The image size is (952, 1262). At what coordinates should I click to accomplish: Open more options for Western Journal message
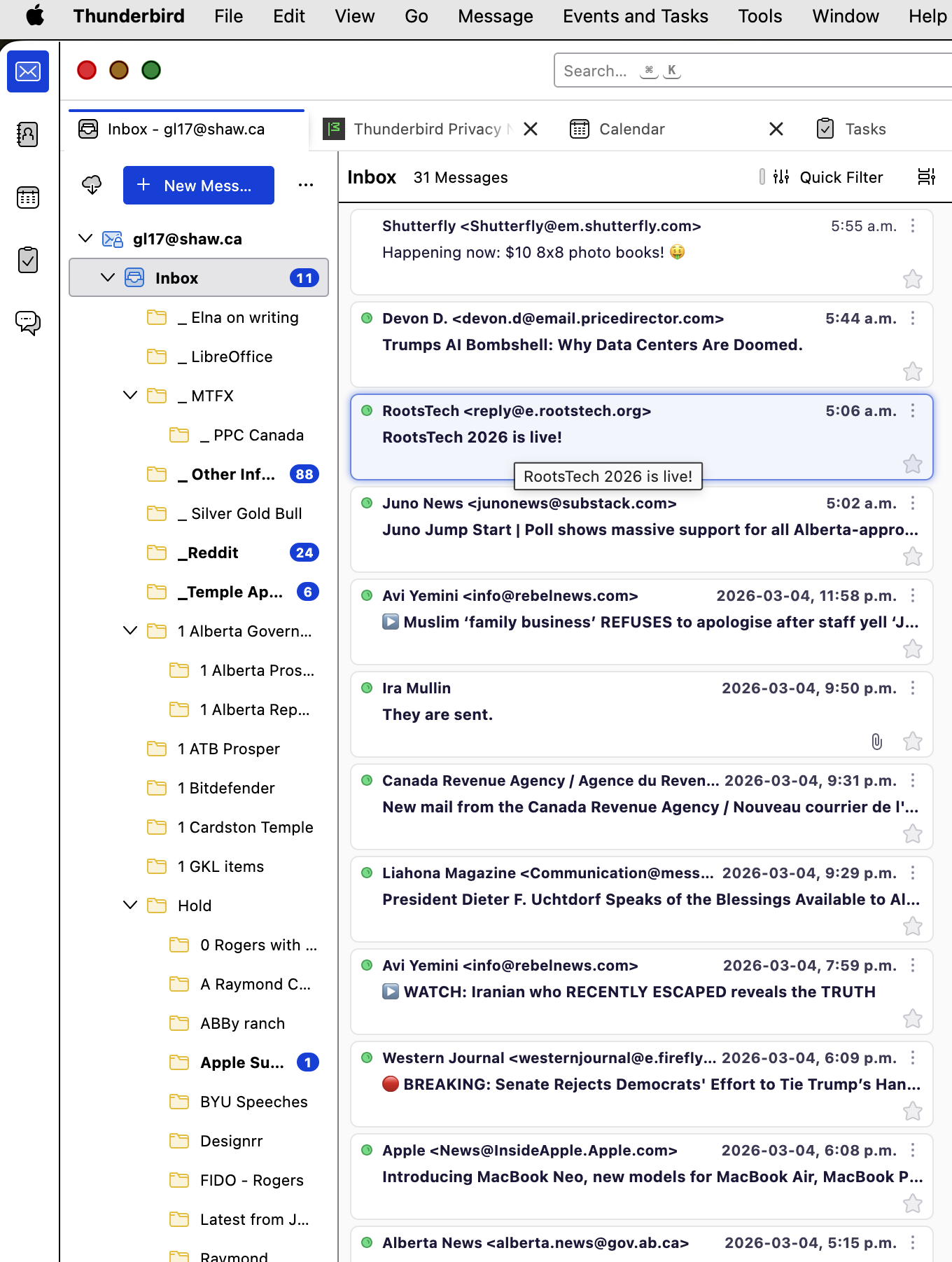(913, 1058)
